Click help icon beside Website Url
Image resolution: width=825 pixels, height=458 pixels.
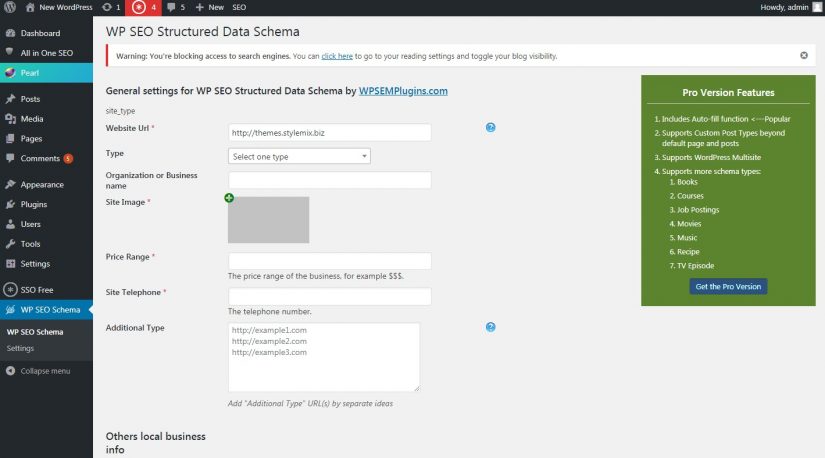[490, 127]
